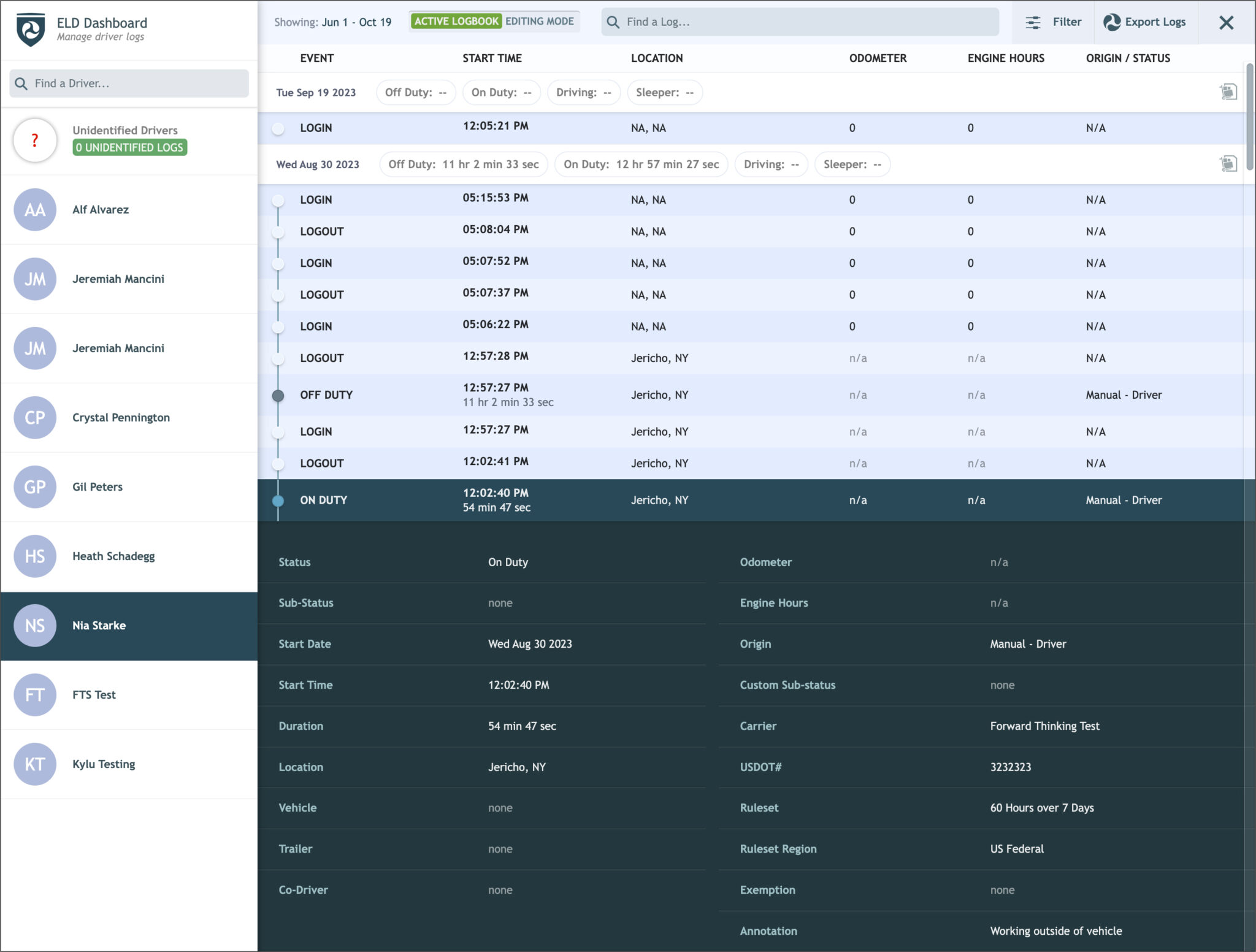
Task: Switch to EDITING MODE
Action: pos(542,21)
